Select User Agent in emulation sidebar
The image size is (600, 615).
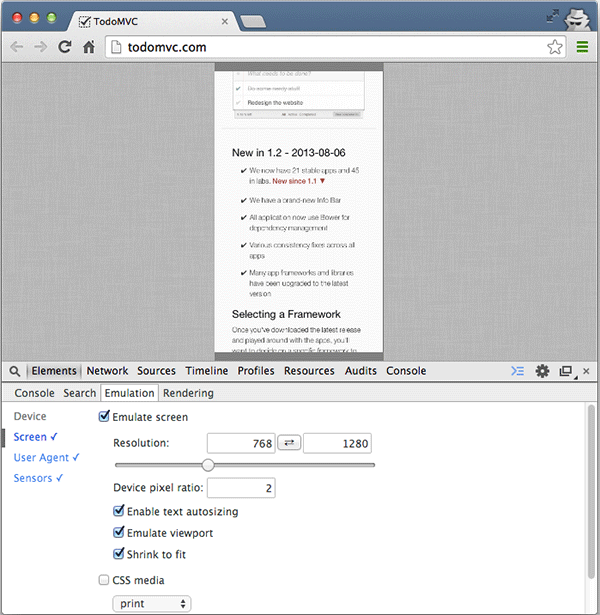pos(46,458)
